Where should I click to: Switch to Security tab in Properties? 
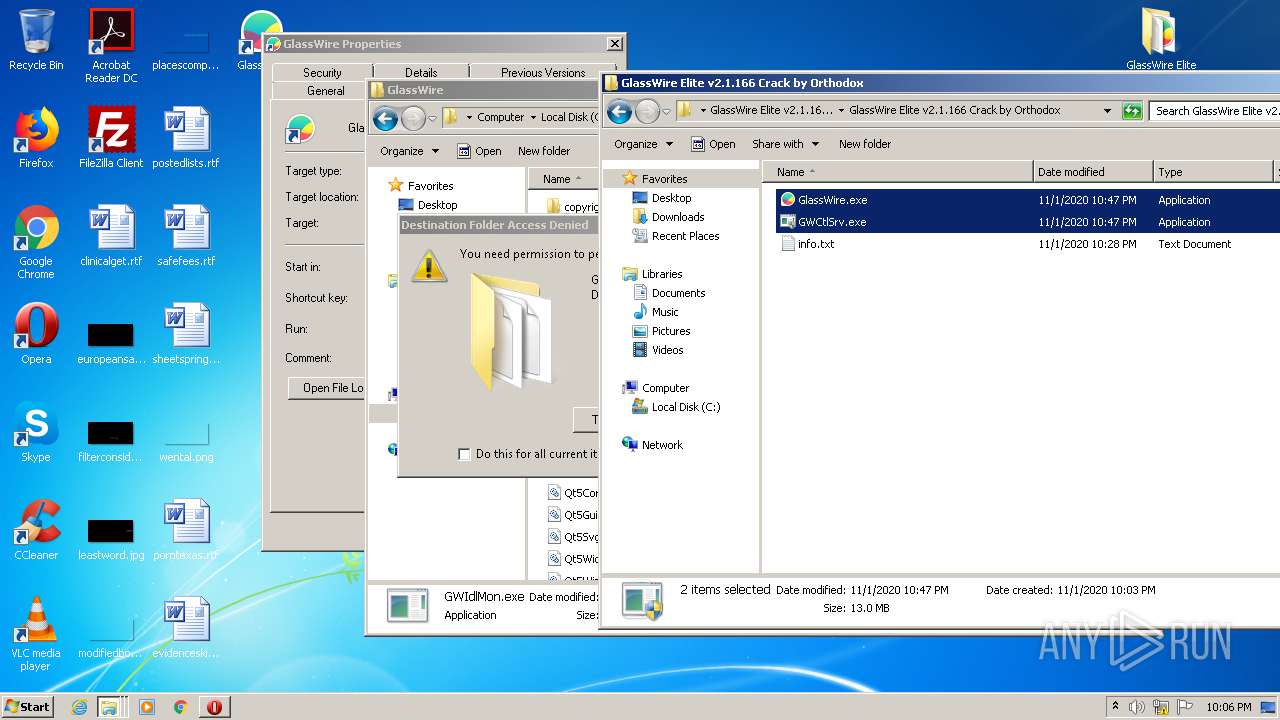322,72
